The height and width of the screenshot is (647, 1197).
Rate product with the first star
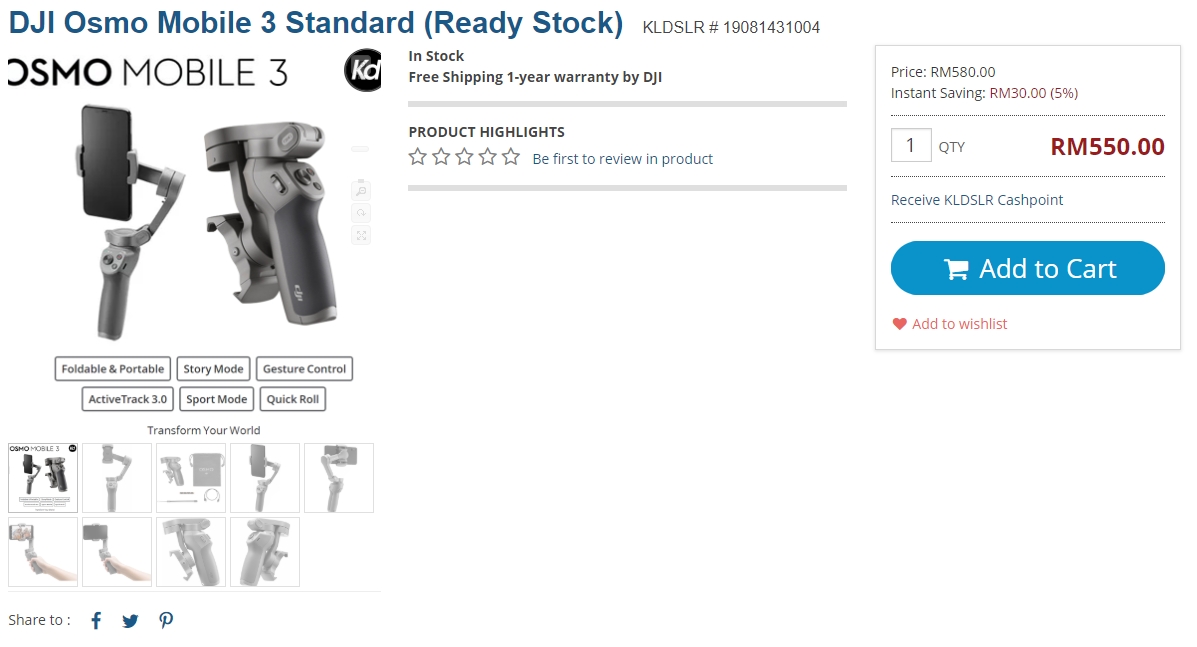[x=418, y=157]
